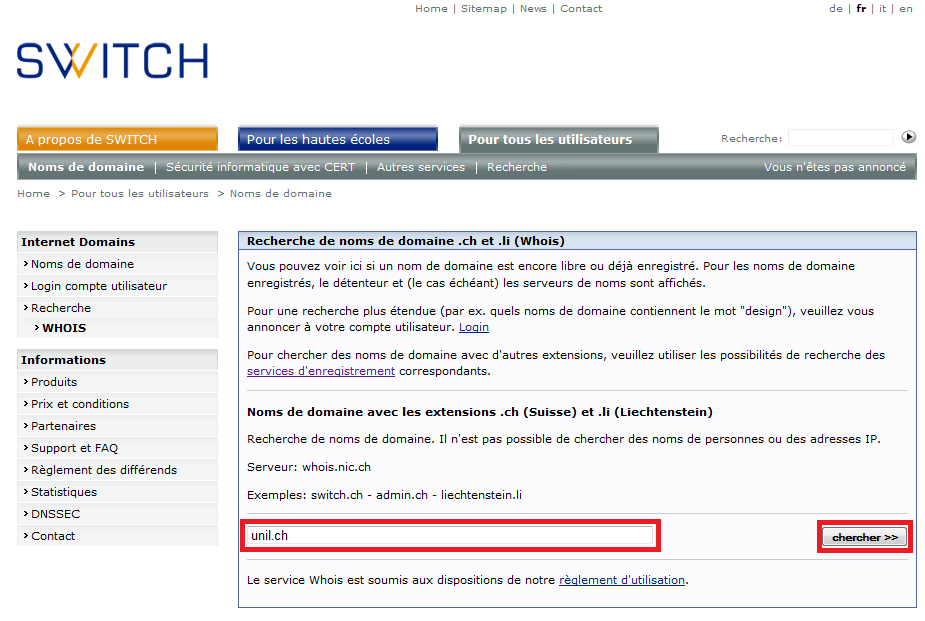This screenshot has width=925, height=621.
Task: Select 'Sécurité informatique avec CERT' menu item
Action: 260,167
